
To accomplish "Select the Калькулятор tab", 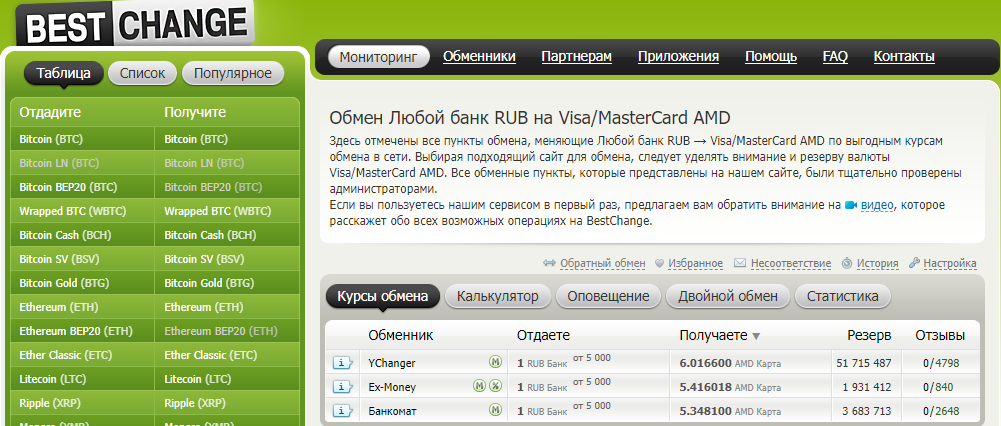I will (x=498, y=296).
